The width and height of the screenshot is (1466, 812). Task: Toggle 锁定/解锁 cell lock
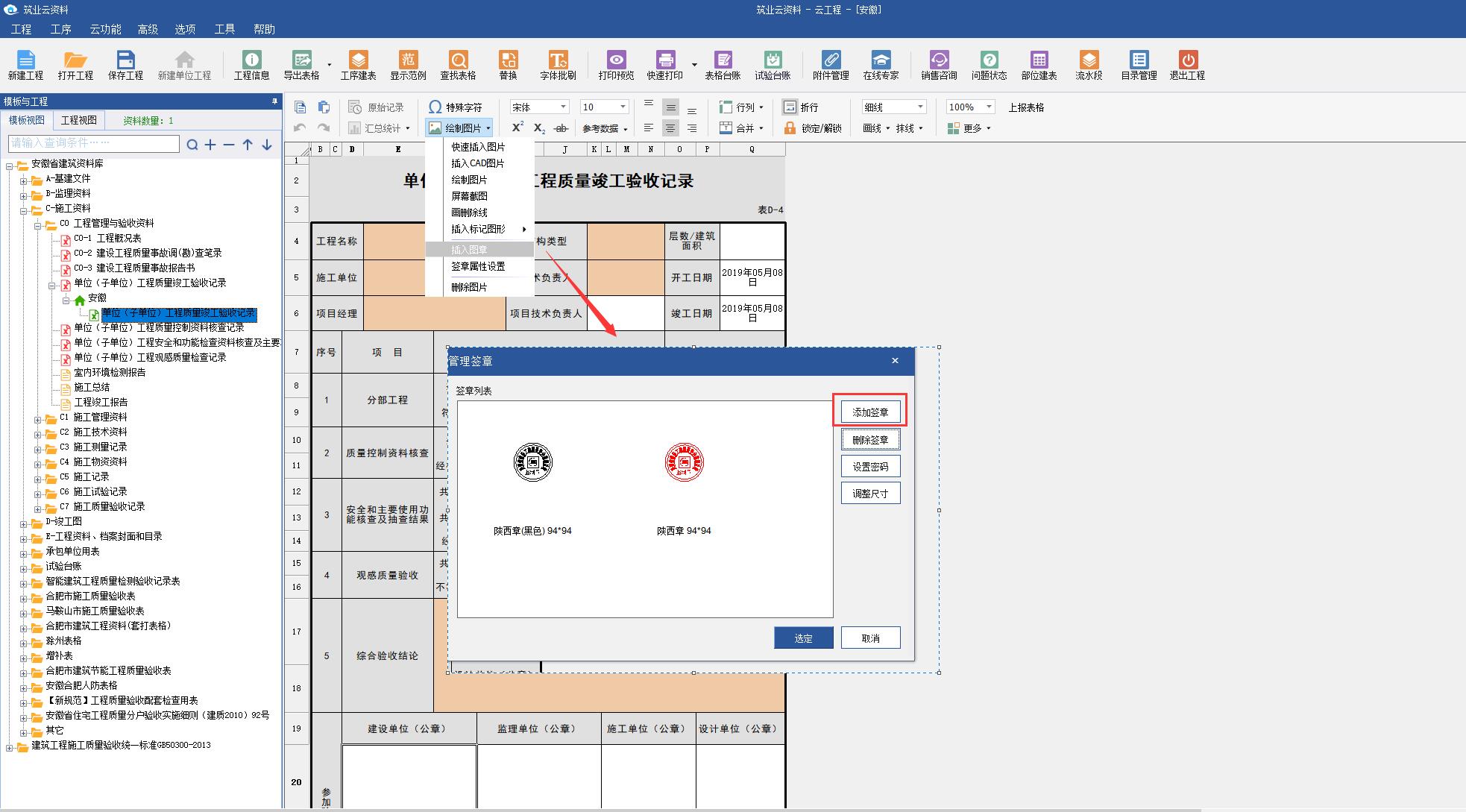(x=813, y=128)
